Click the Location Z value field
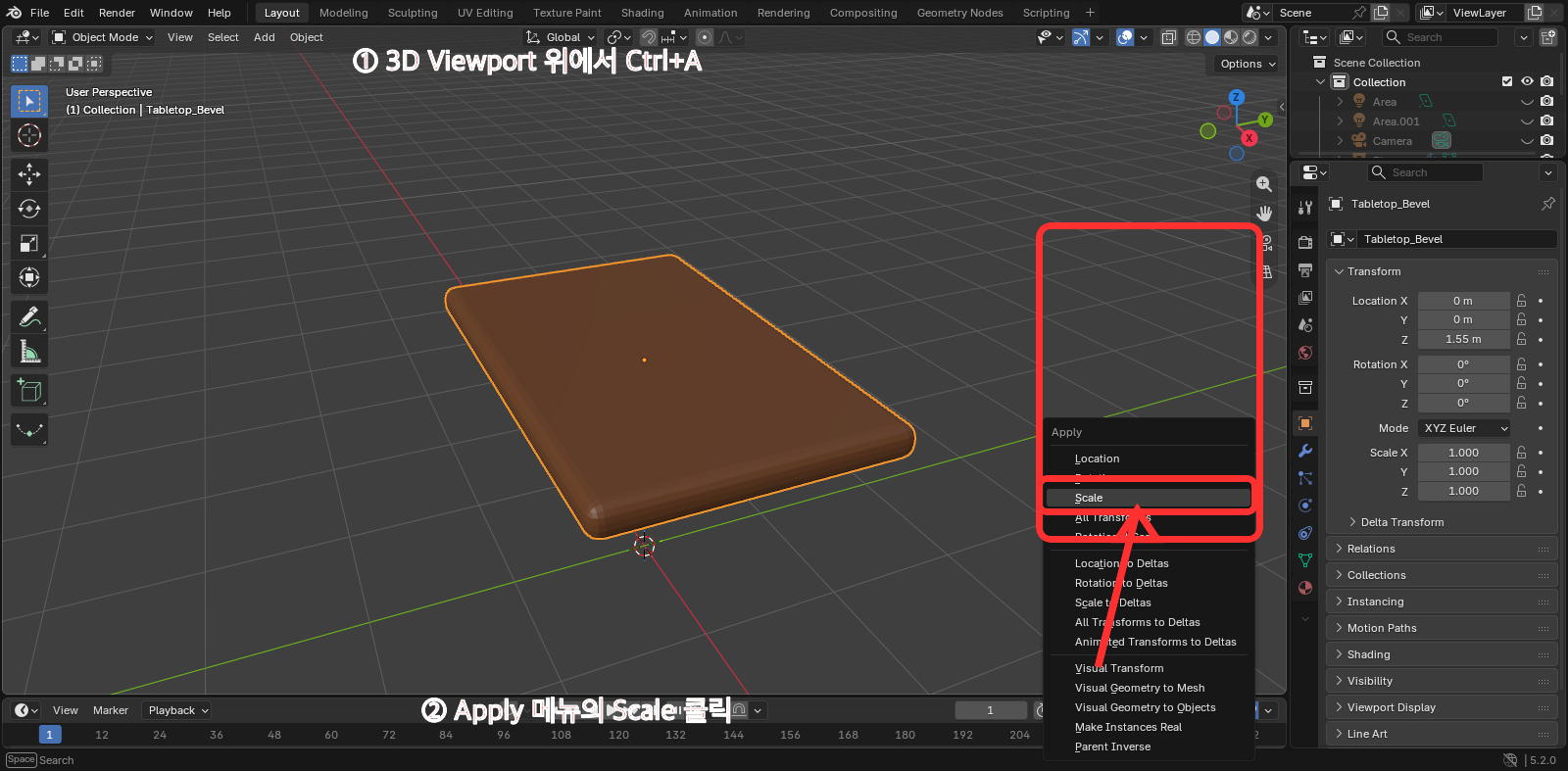Screen dimensions: 1568x771 [1463, 339]
